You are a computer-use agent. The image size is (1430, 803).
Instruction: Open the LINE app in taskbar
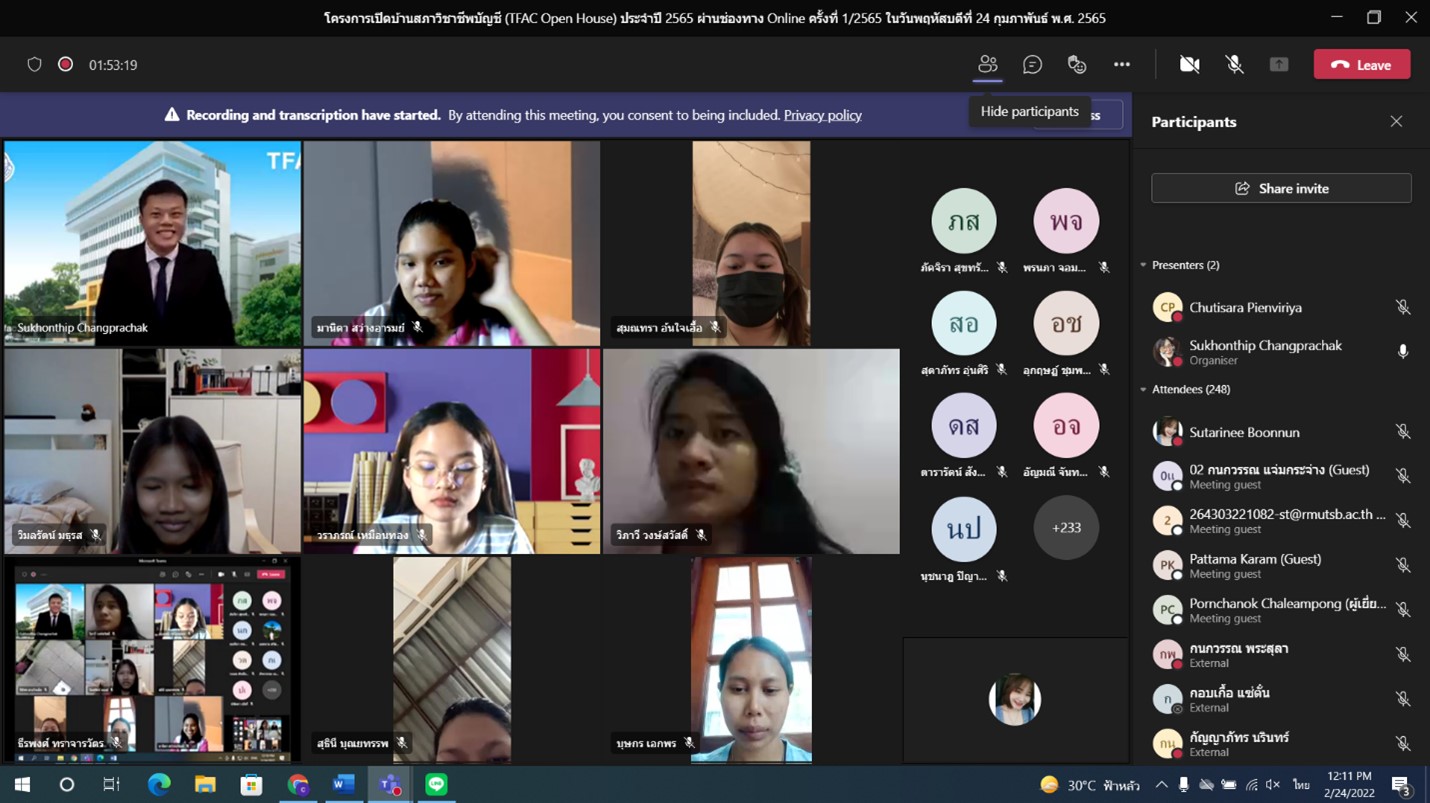tap(436, 785)
